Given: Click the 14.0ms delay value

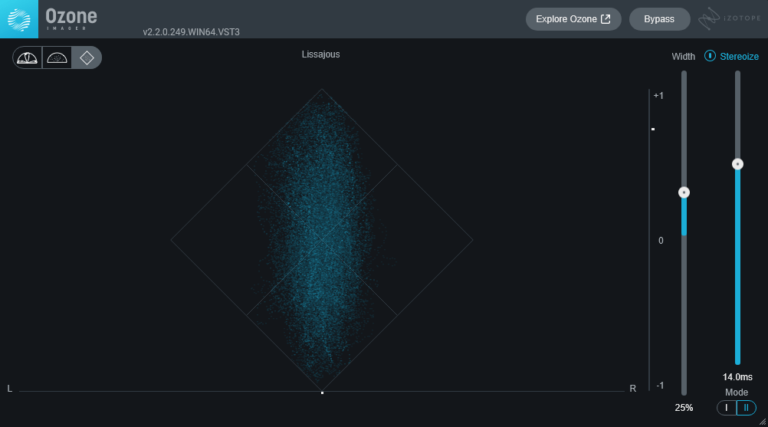Looking at the screenshot, I should [x=737, y=377].
